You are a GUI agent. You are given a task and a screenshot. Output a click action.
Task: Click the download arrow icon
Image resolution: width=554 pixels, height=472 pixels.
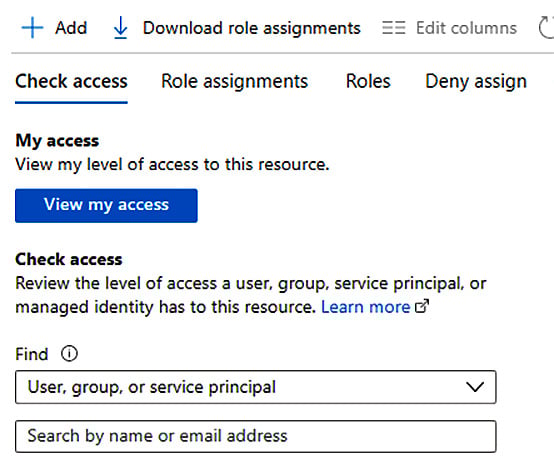(120, 28)
